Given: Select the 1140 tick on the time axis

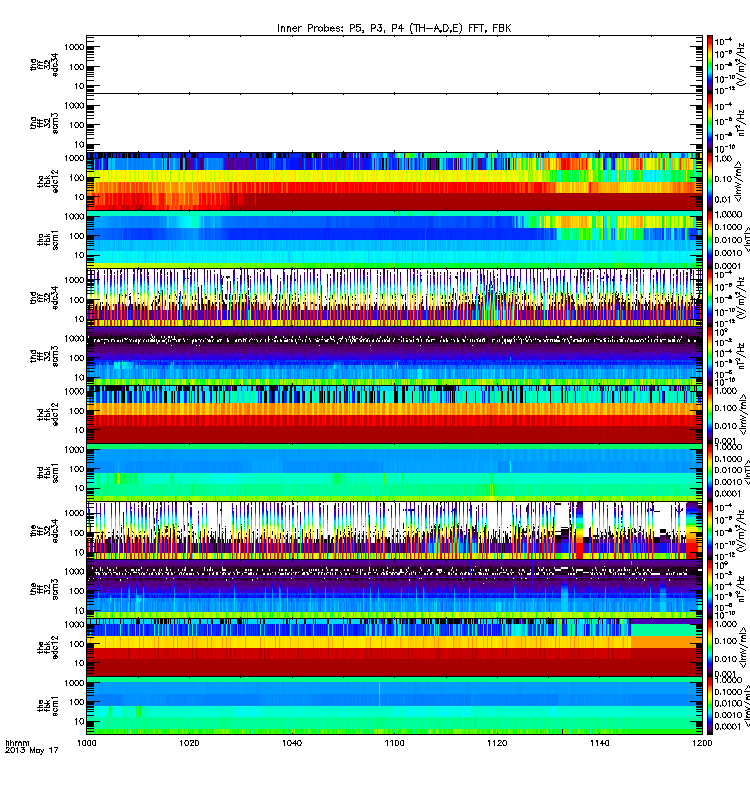Looking at the screenshot, I should click(599, 743).
